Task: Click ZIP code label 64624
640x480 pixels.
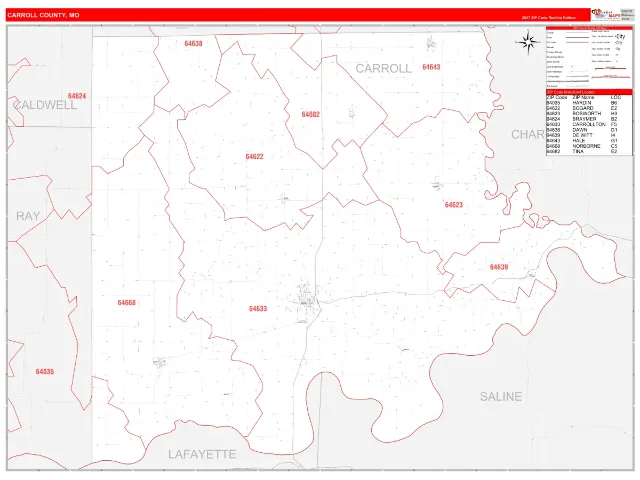Action: [x=77, y=96]
